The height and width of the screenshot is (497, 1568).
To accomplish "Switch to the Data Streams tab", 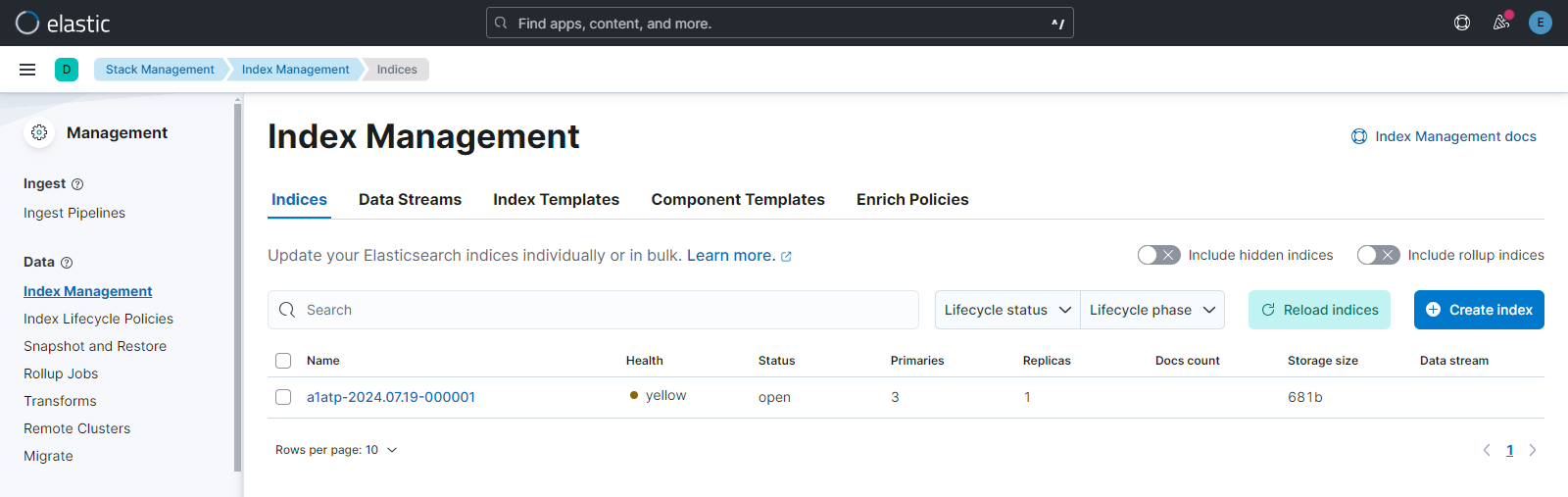I will [410, 200].
